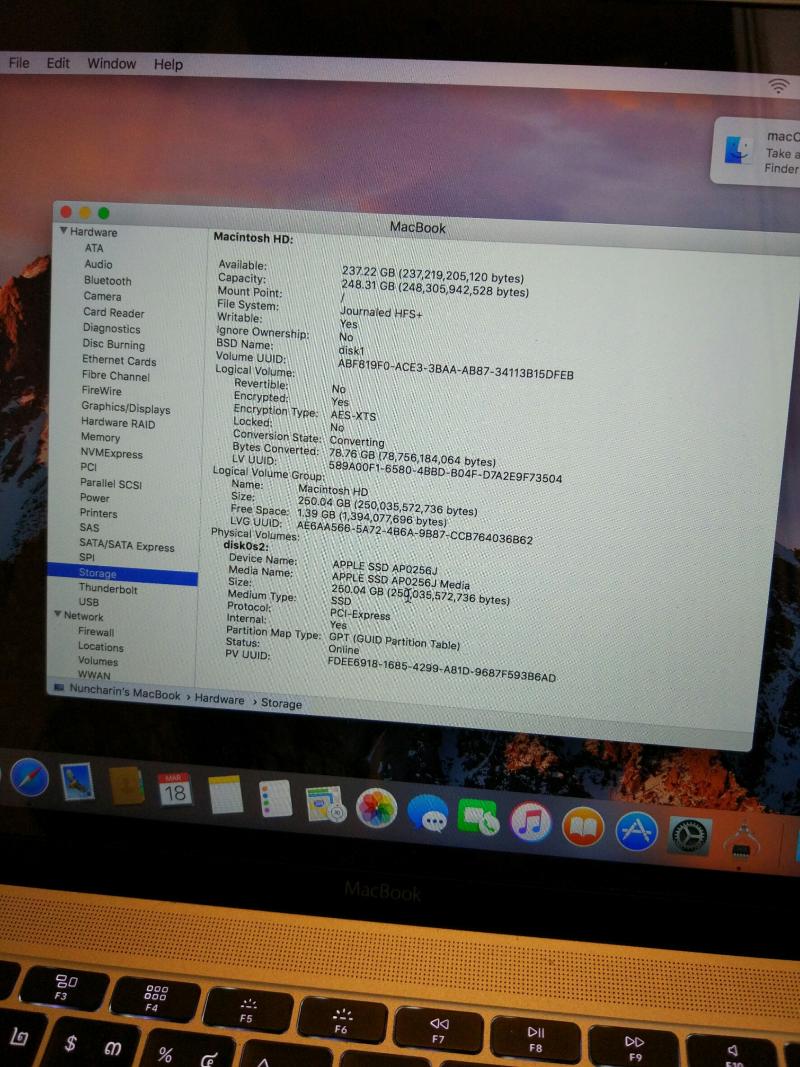Open the App Store icon

click(637, 830)
